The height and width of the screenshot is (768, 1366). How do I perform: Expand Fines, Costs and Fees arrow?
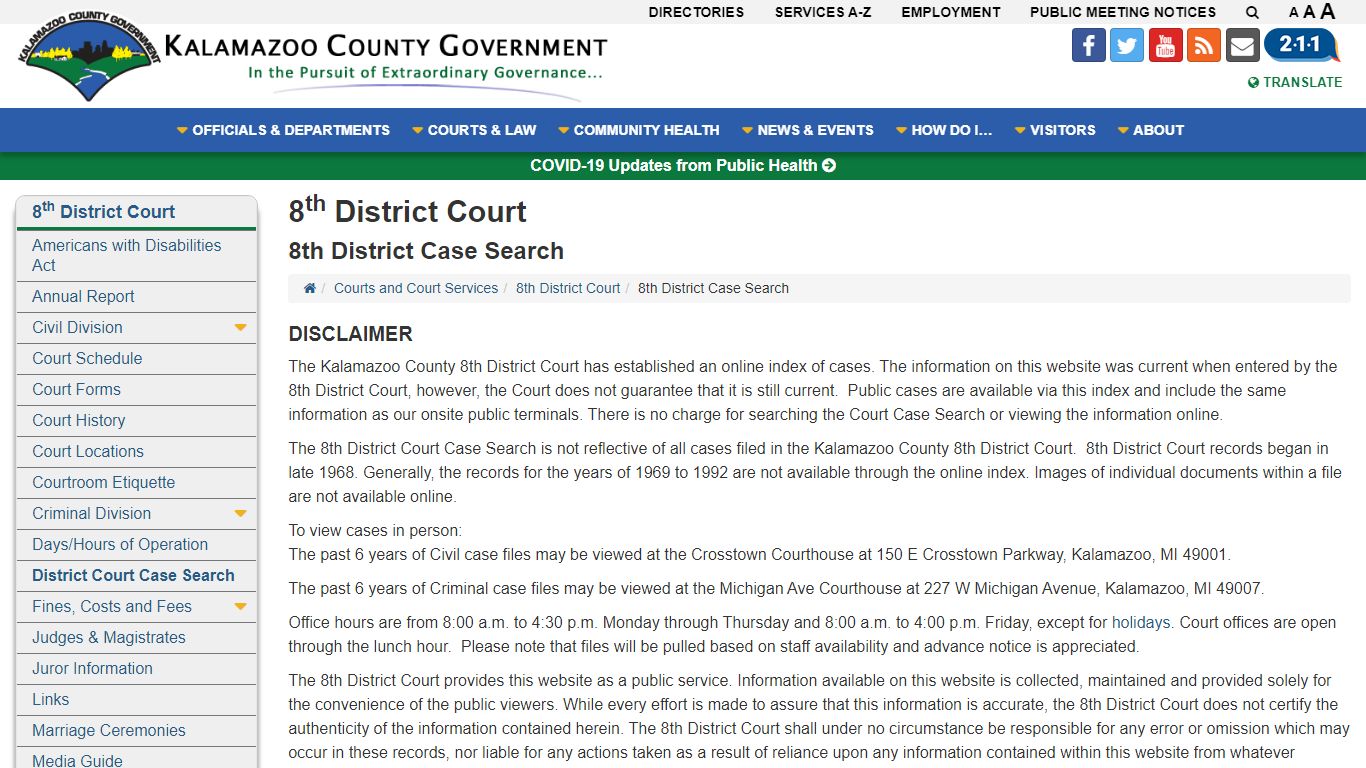240,606
